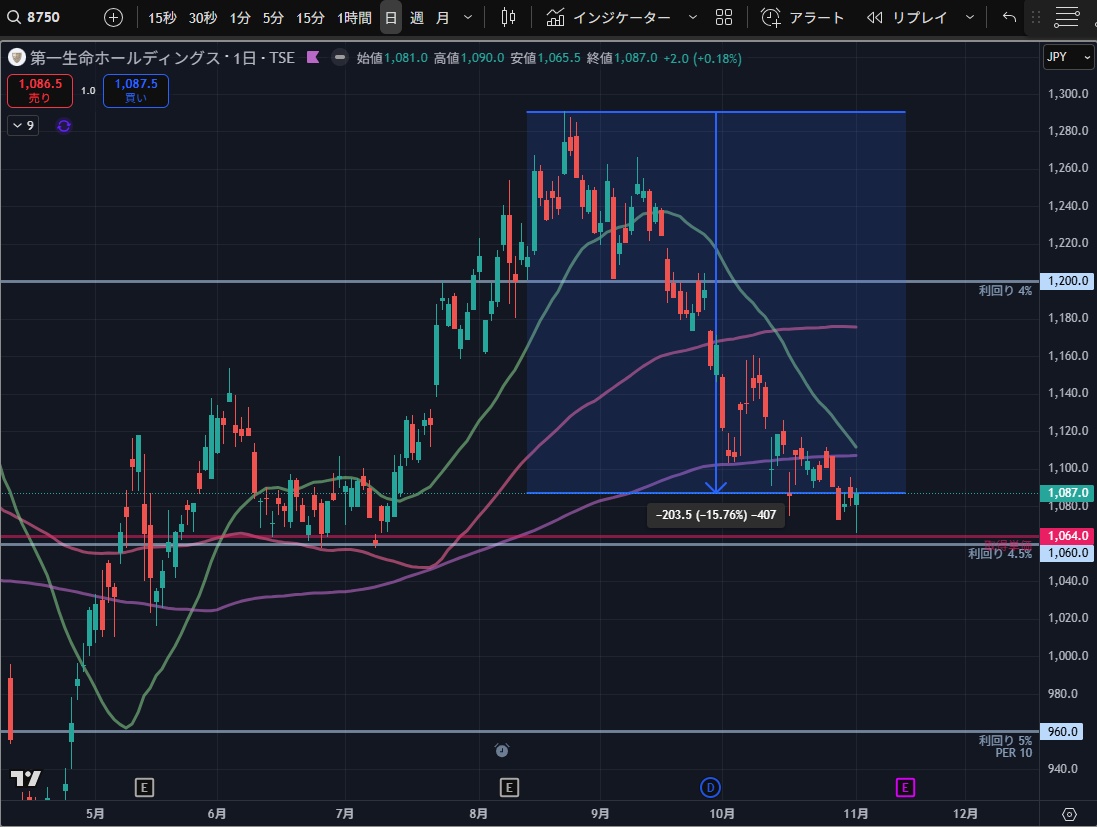Click the add symbol plus icon
Image resolution: width=1097 pixels, height=827 pixels.
point(113,17)
